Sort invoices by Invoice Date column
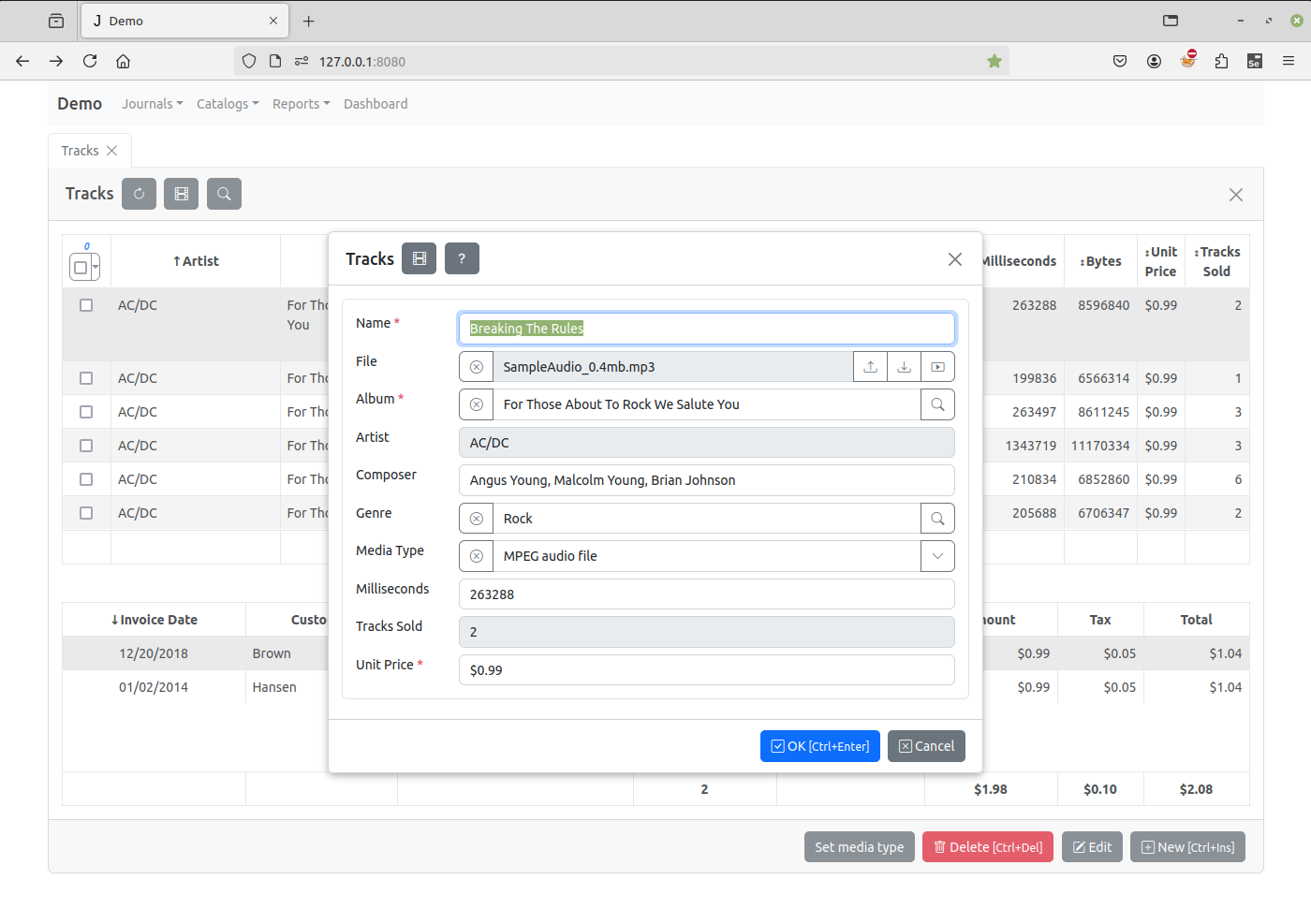Screen dimensions: 1311x924 [x=155, y=620]
